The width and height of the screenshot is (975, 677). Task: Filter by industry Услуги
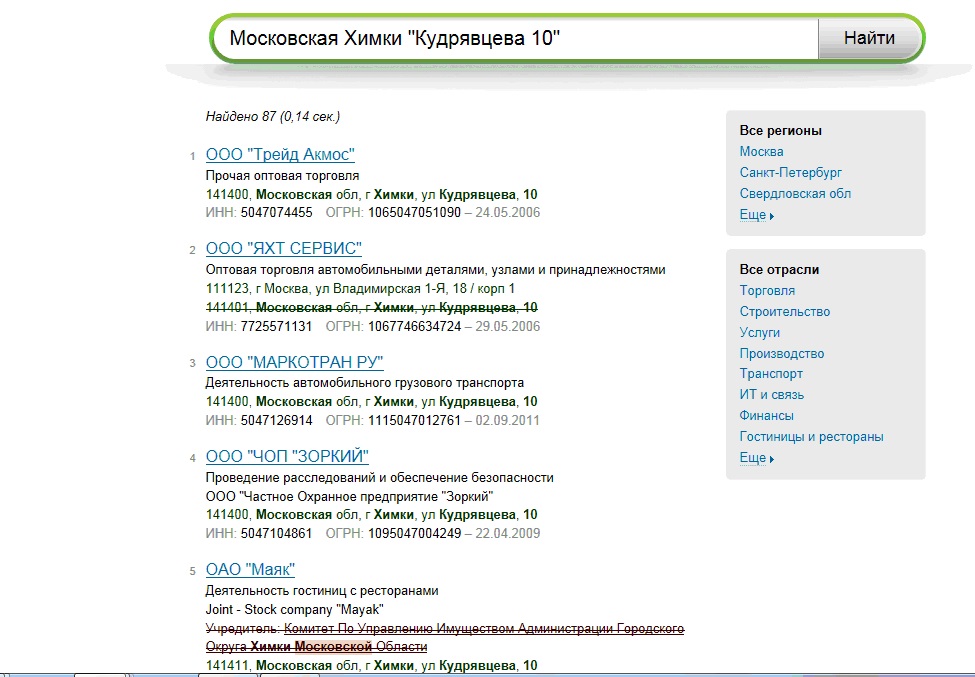pyautogui.click(x=759, y=333)
